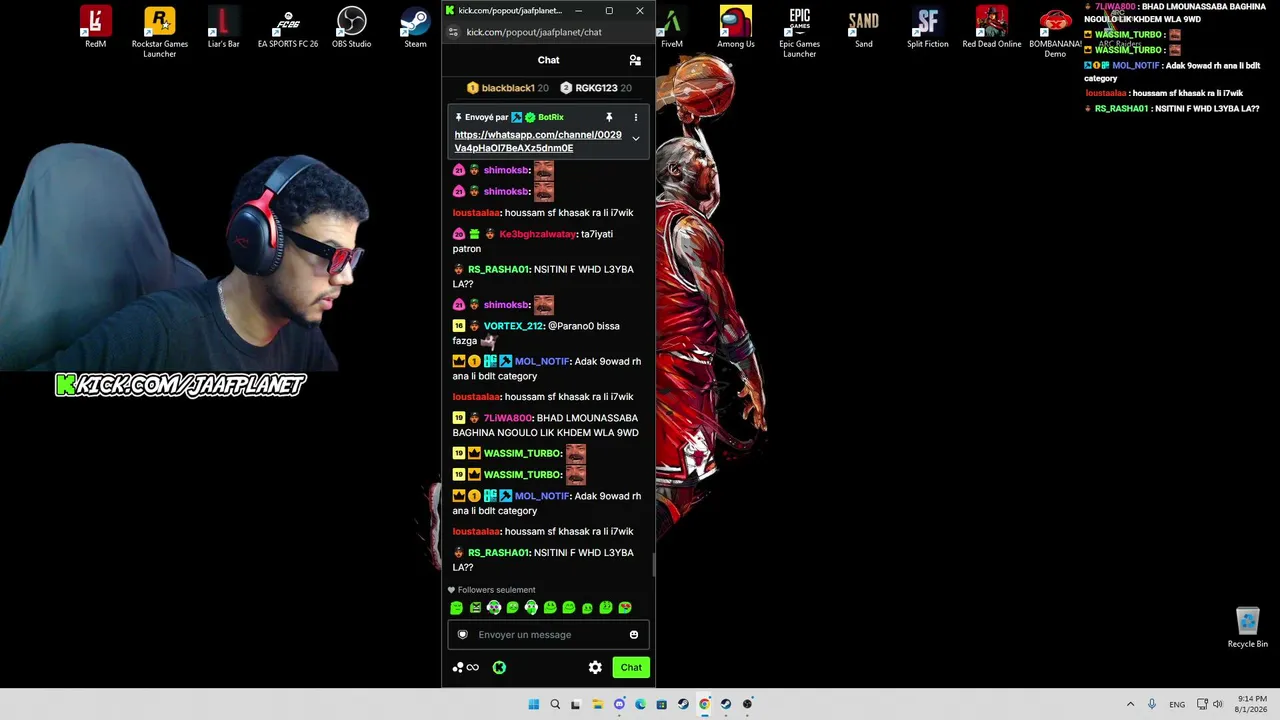Open volume control in system tray
This screenshot has width=1280, height=720.
point(1217,704)
